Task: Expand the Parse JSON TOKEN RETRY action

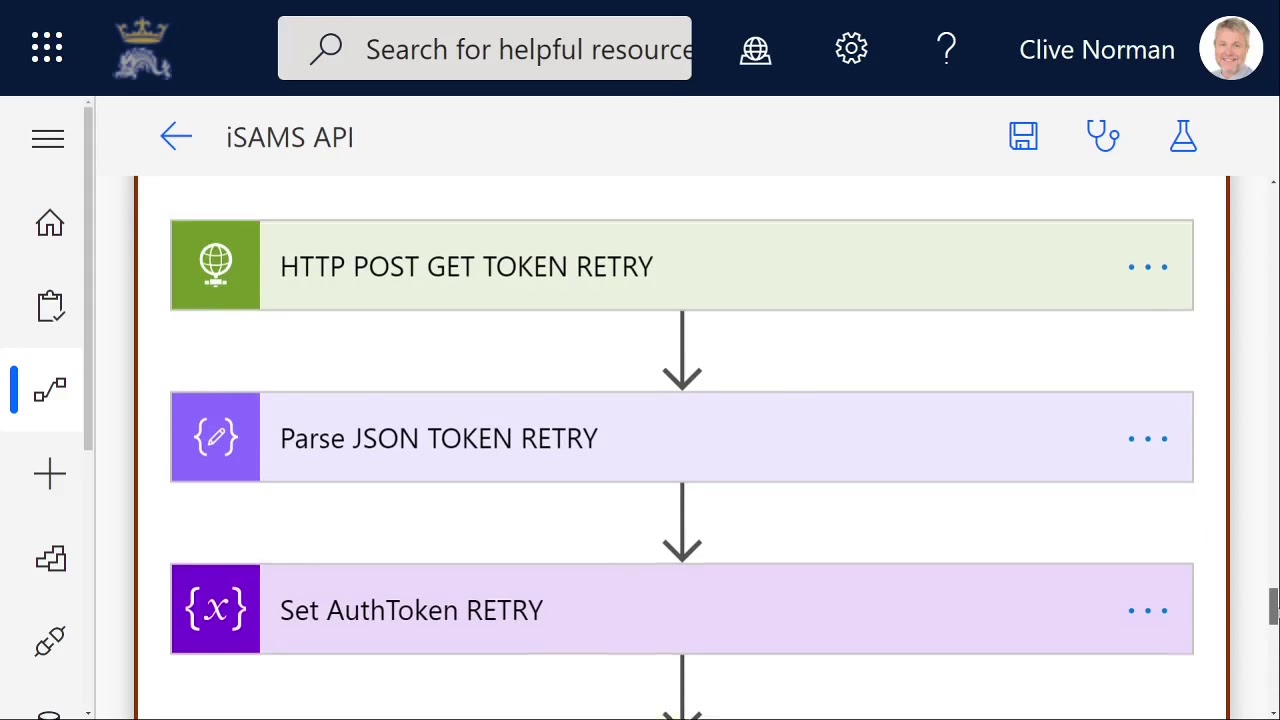Action: [x=682, y=437]
